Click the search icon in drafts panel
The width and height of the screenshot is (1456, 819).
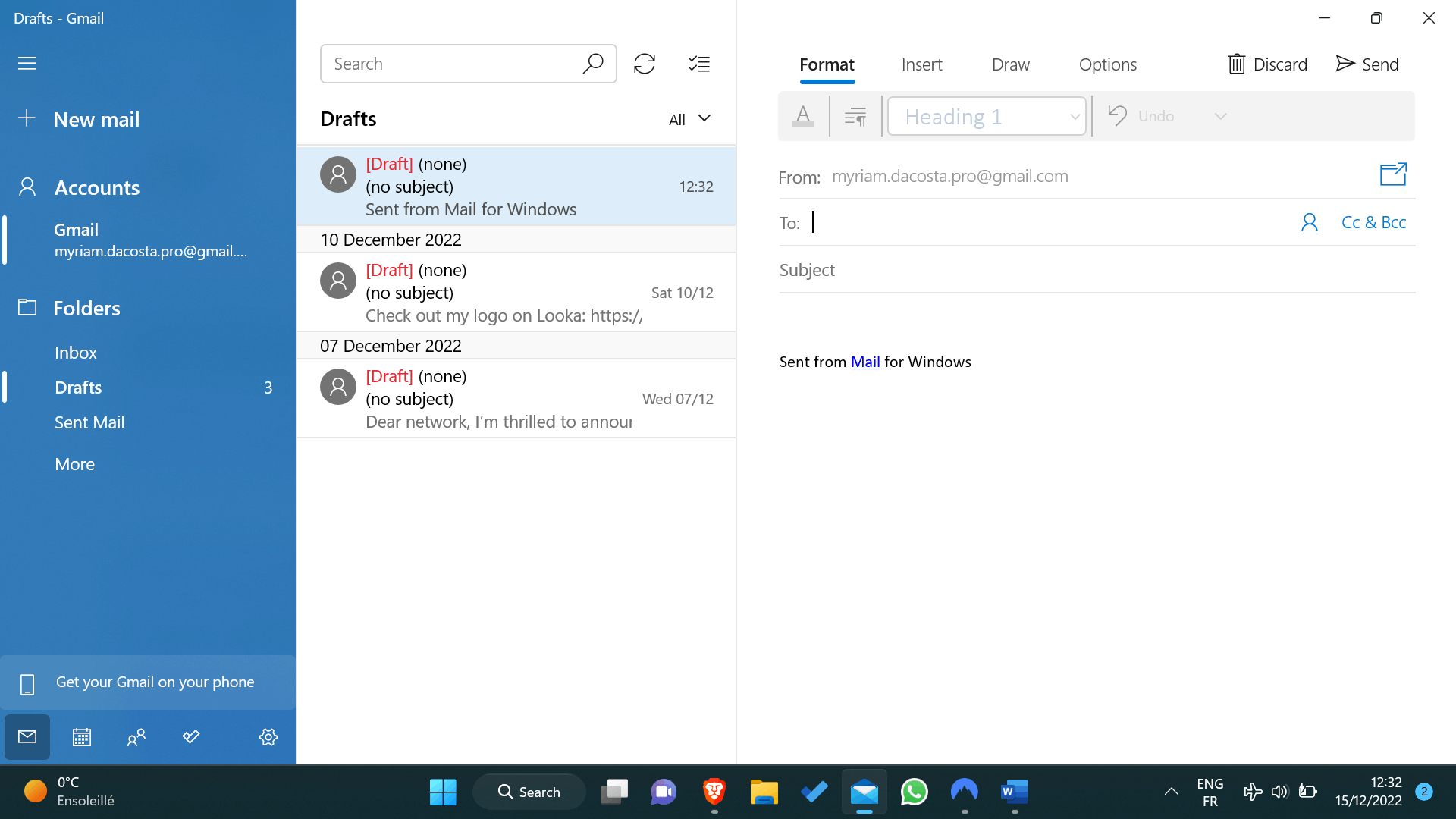(592, 63)
